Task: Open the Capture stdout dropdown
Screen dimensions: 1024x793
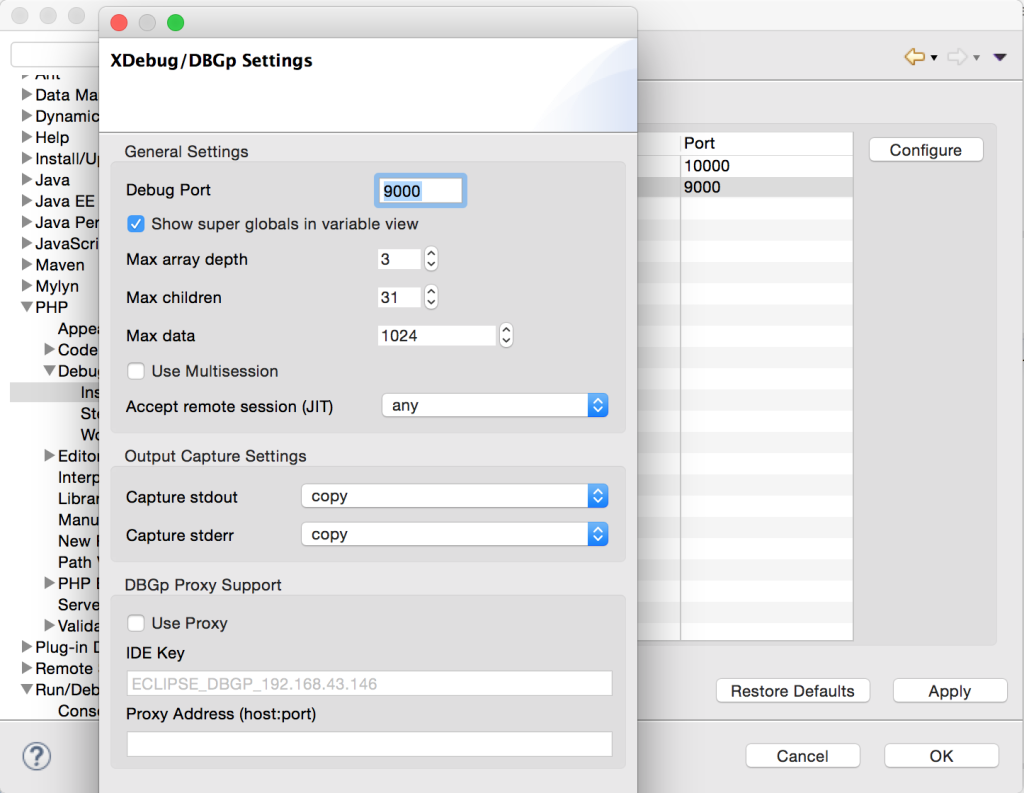Action: tap(454, 496)
